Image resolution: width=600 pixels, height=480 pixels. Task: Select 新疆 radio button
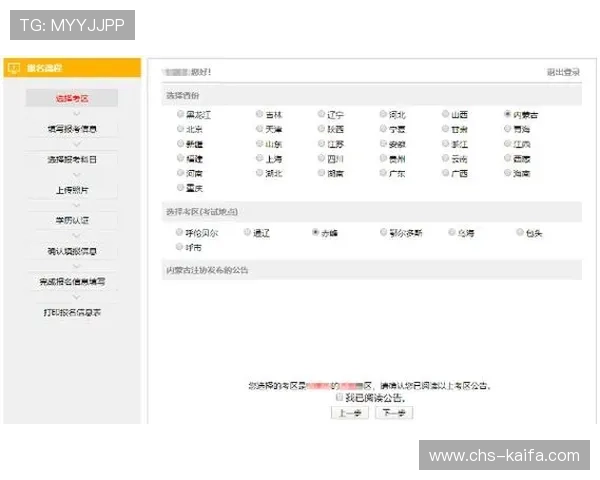(x=180, y=144)
